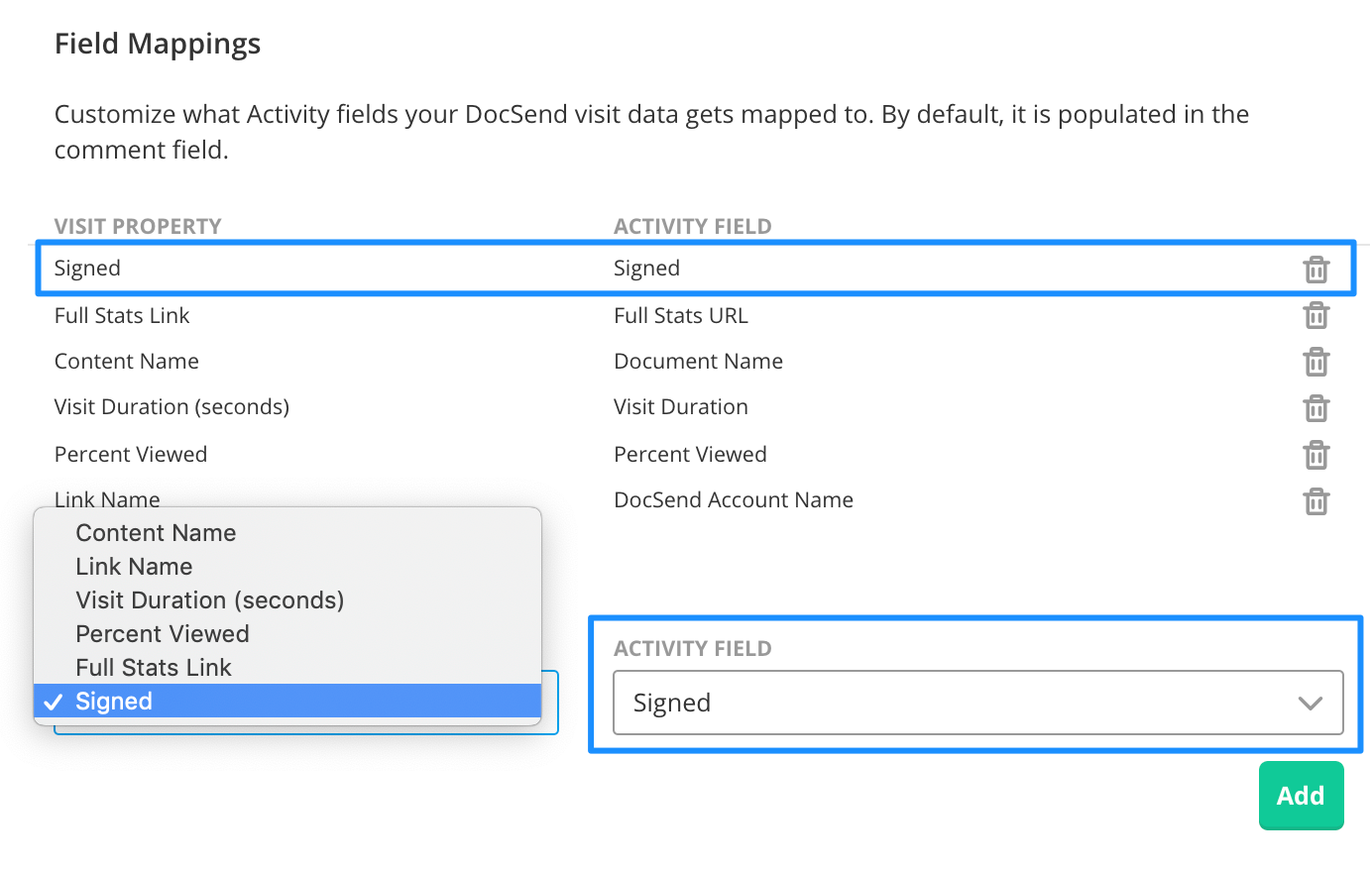Trash the Visit Duration mapping
Screen dimensions: 1372x870
[1315, 407]
